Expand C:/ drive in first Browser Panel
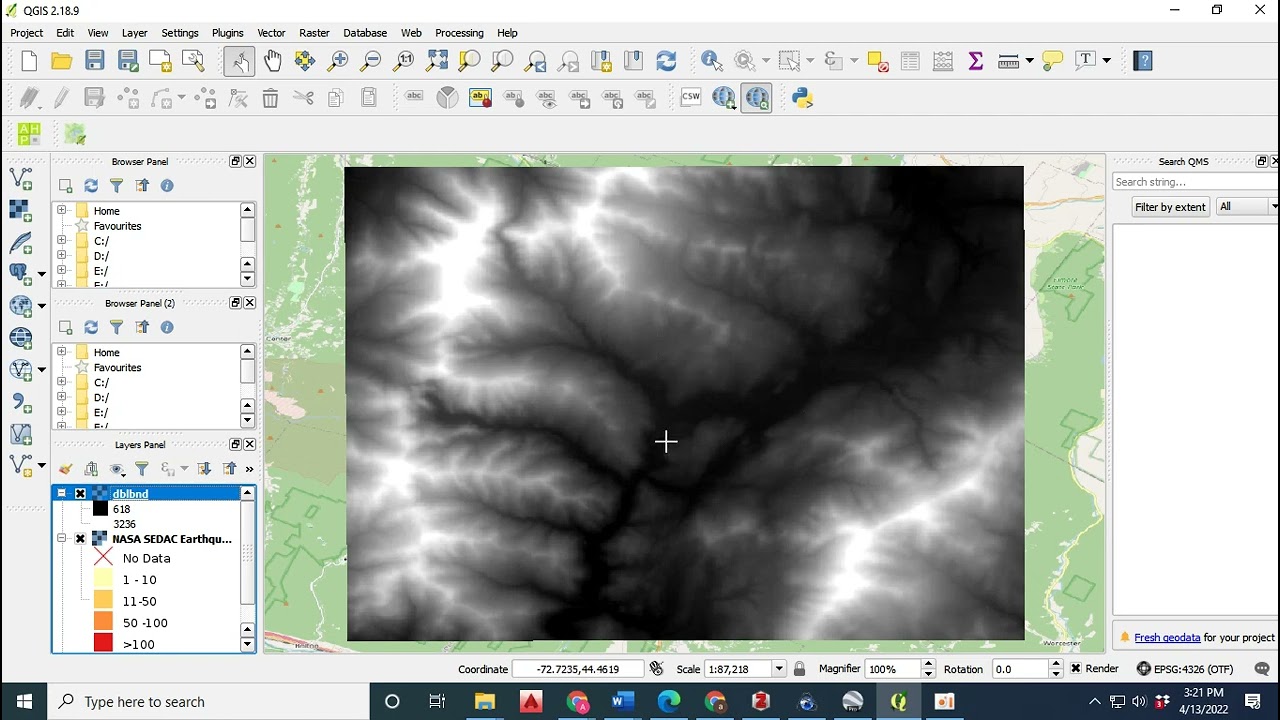Image resolution: width=1280 pixels, height=720 pixels. [x=62, y=241]
